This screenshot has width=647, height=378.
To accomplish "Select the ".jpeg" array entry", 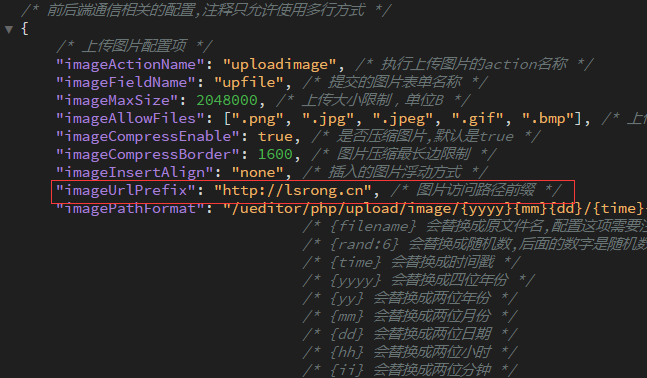I will pos(402,119).
